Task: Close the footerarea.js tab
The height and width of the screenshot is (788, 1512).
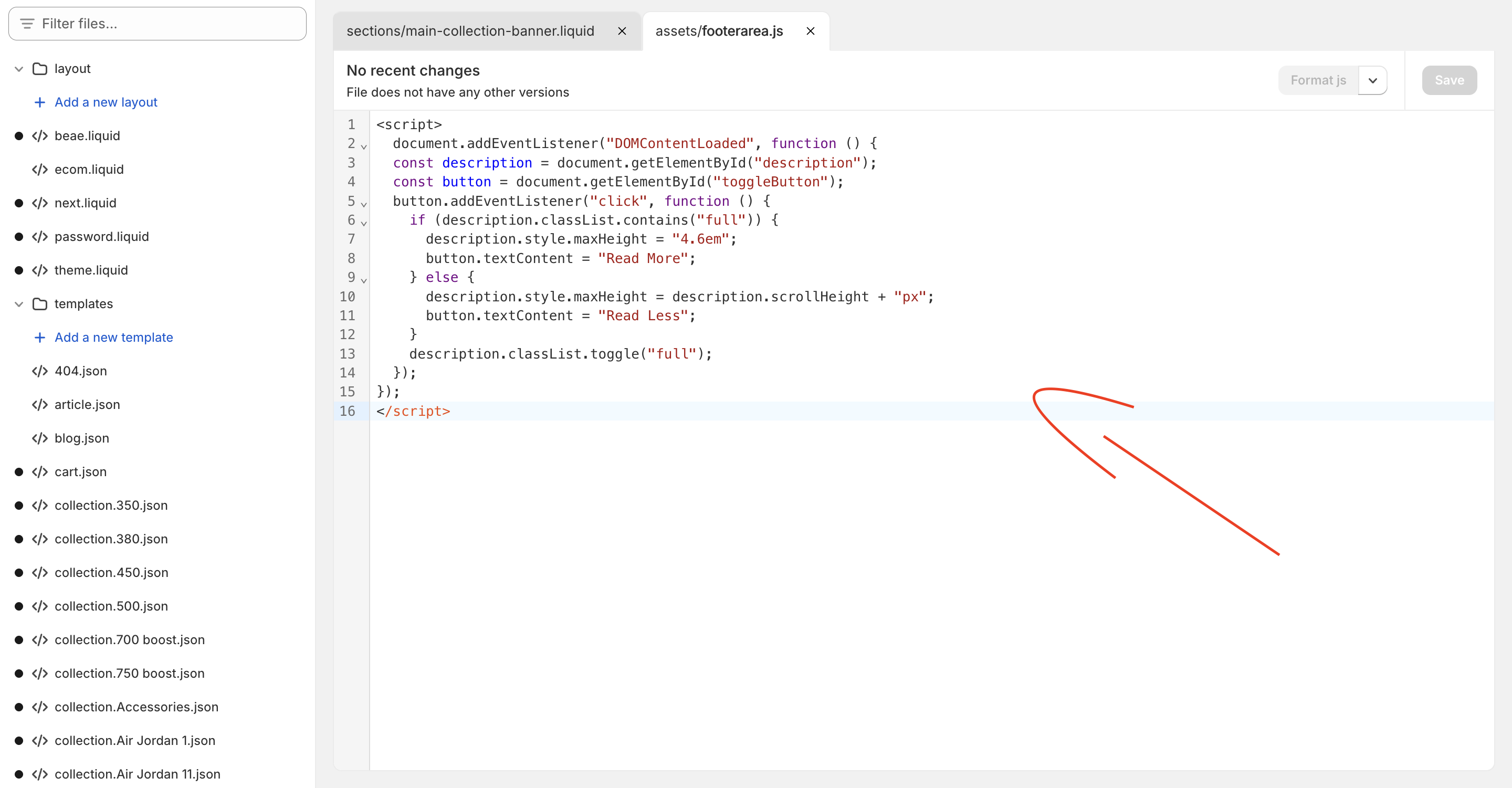Action: pyautogui.click(x=810, y=31)
